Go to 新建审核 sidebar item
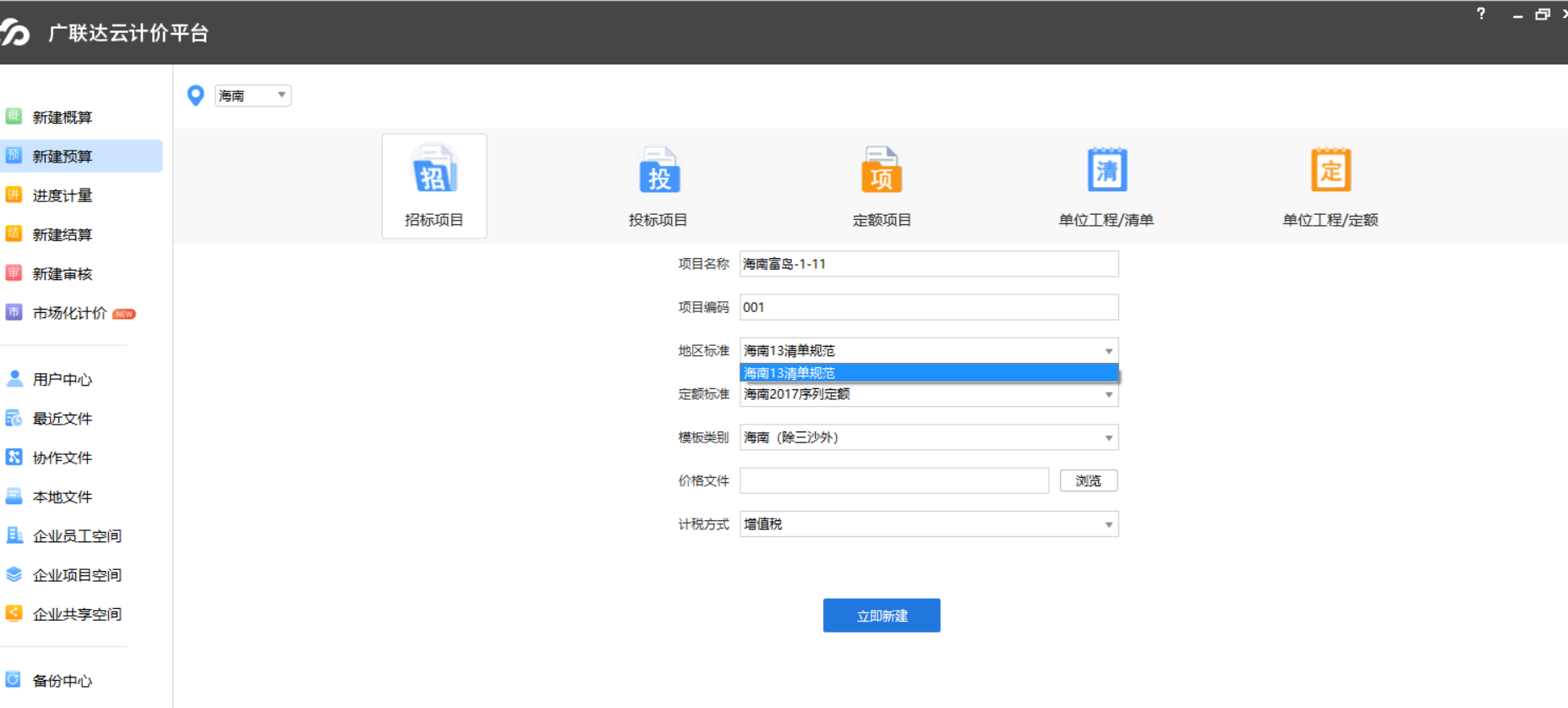 pos(63,273)
